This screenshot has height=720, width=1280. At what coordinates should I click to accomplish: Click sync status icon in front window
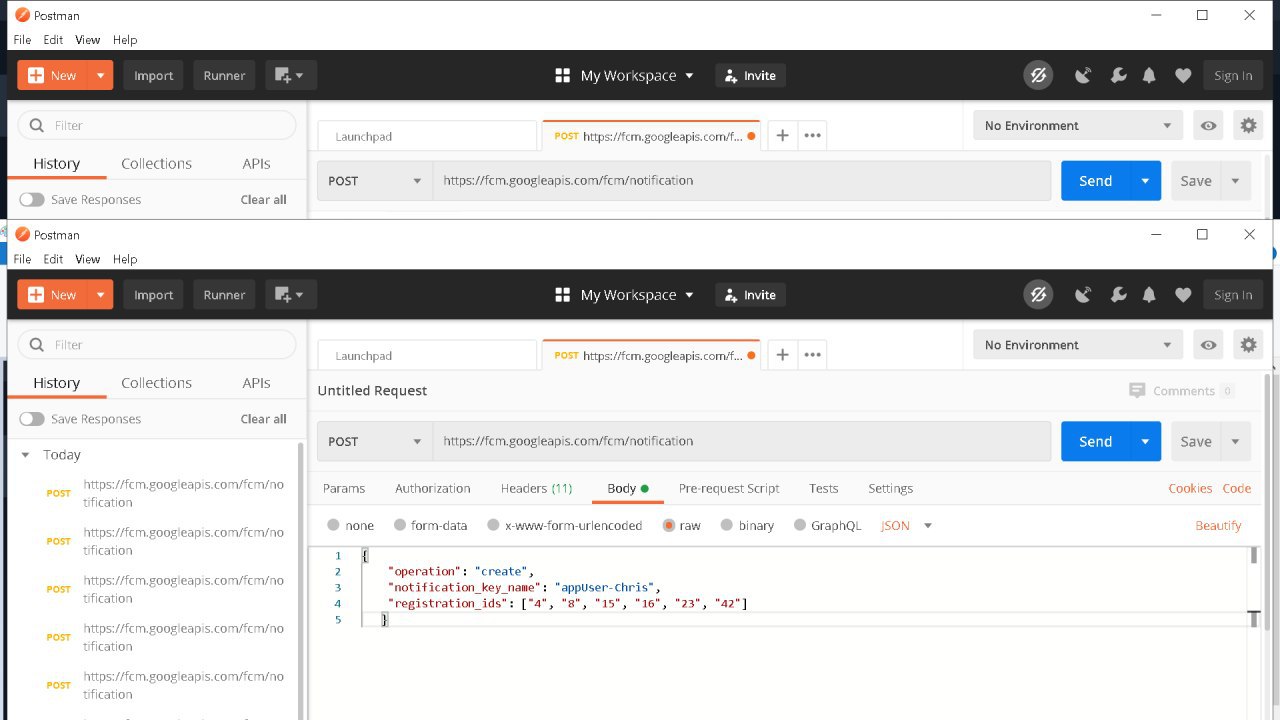(1038, 294)
